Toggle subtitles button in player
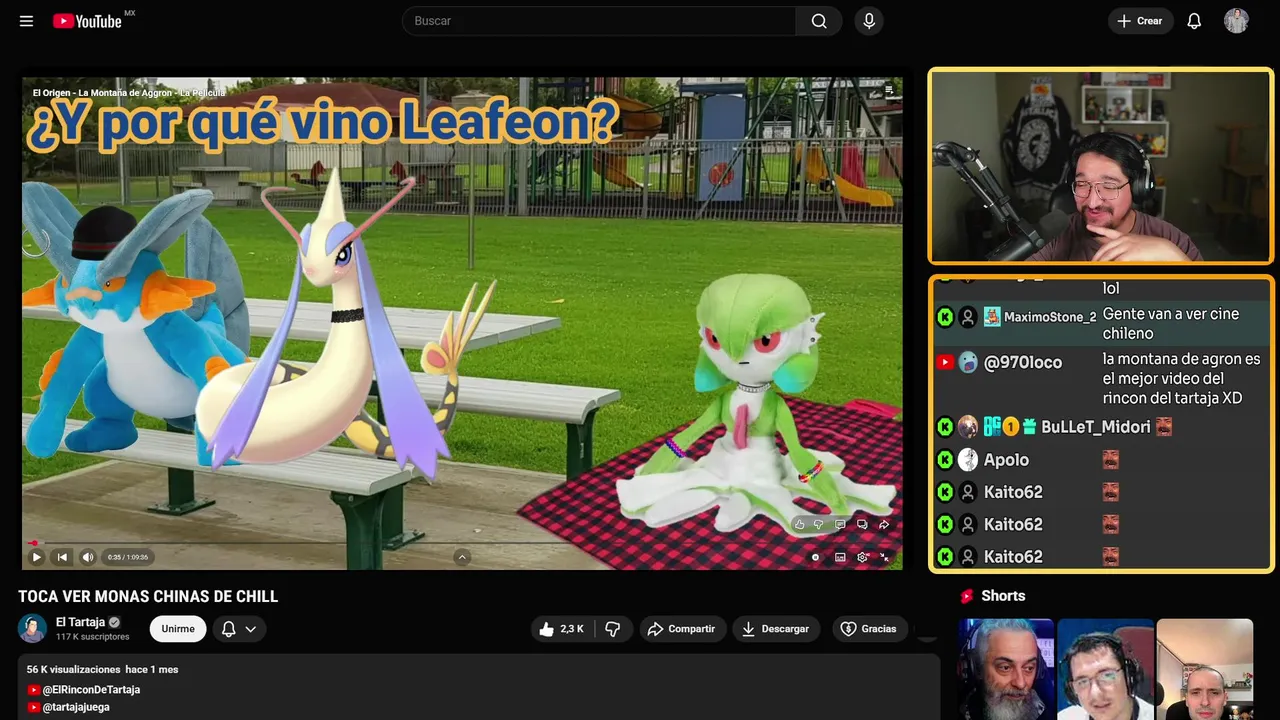The height and width of the screenshot is (720, 1280). point(840,557)
